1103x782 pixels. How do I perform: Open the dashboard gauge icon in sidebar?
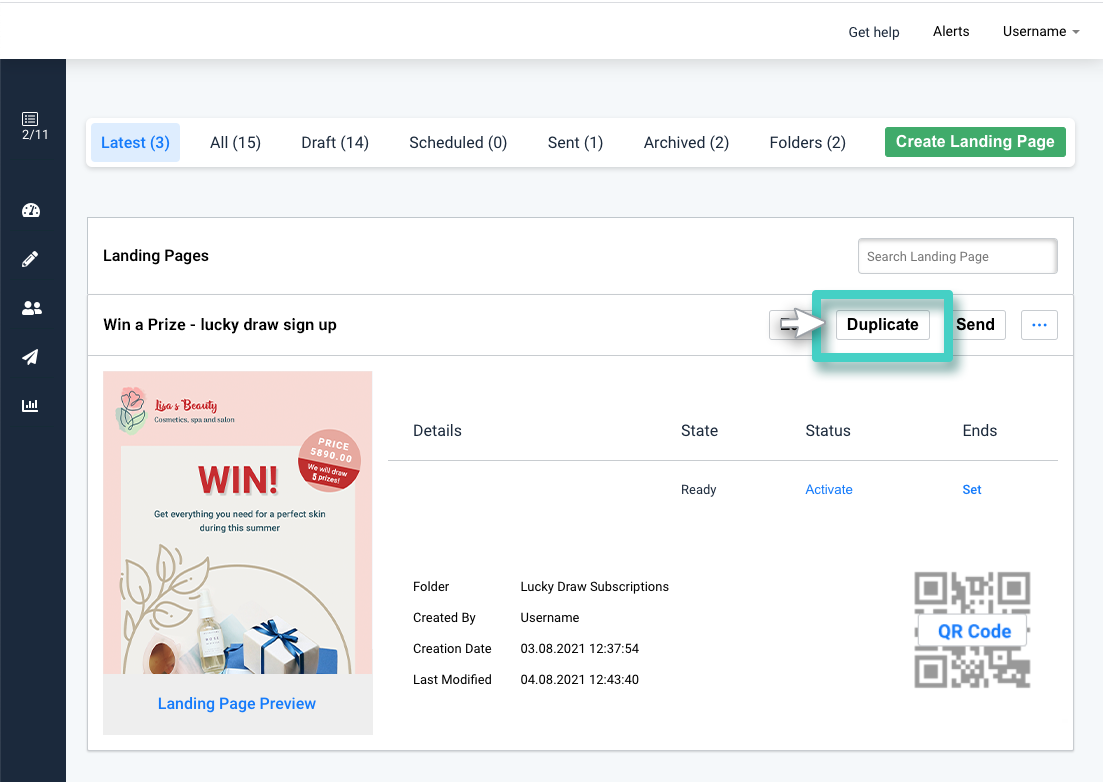(31, 210)
